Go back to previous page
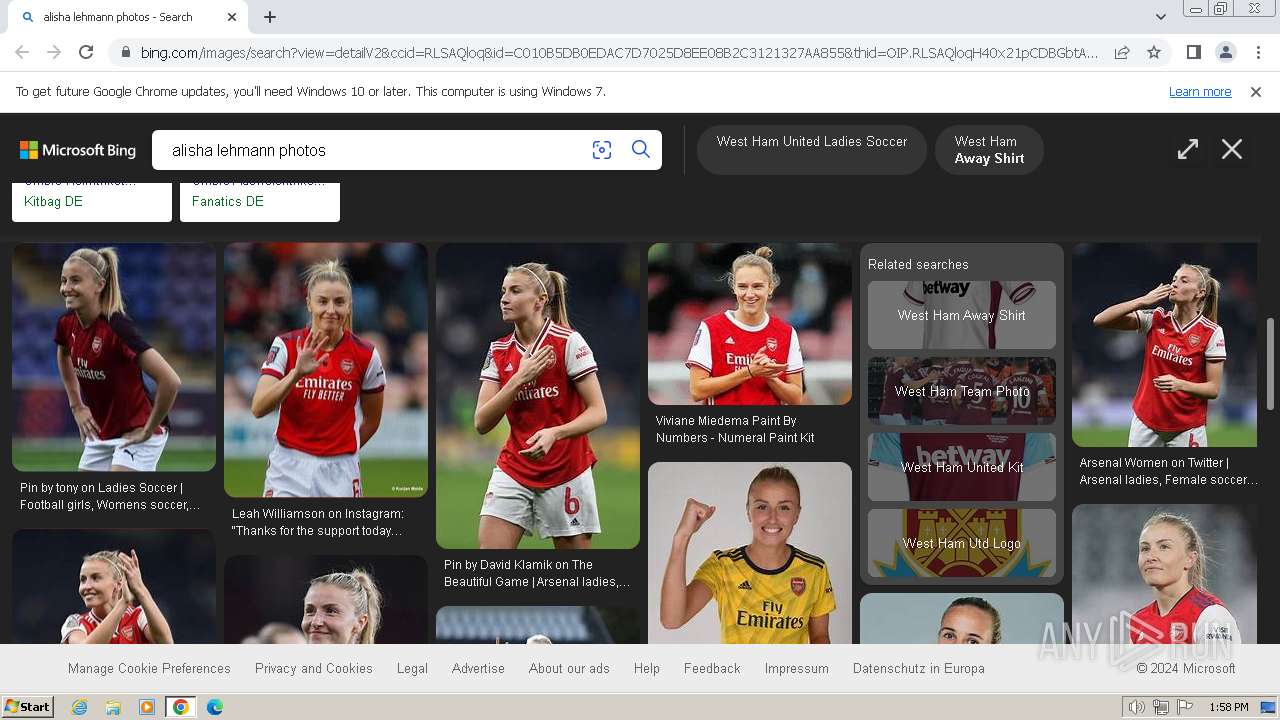Screen dimensions: 1280x720 pos(22,52)
